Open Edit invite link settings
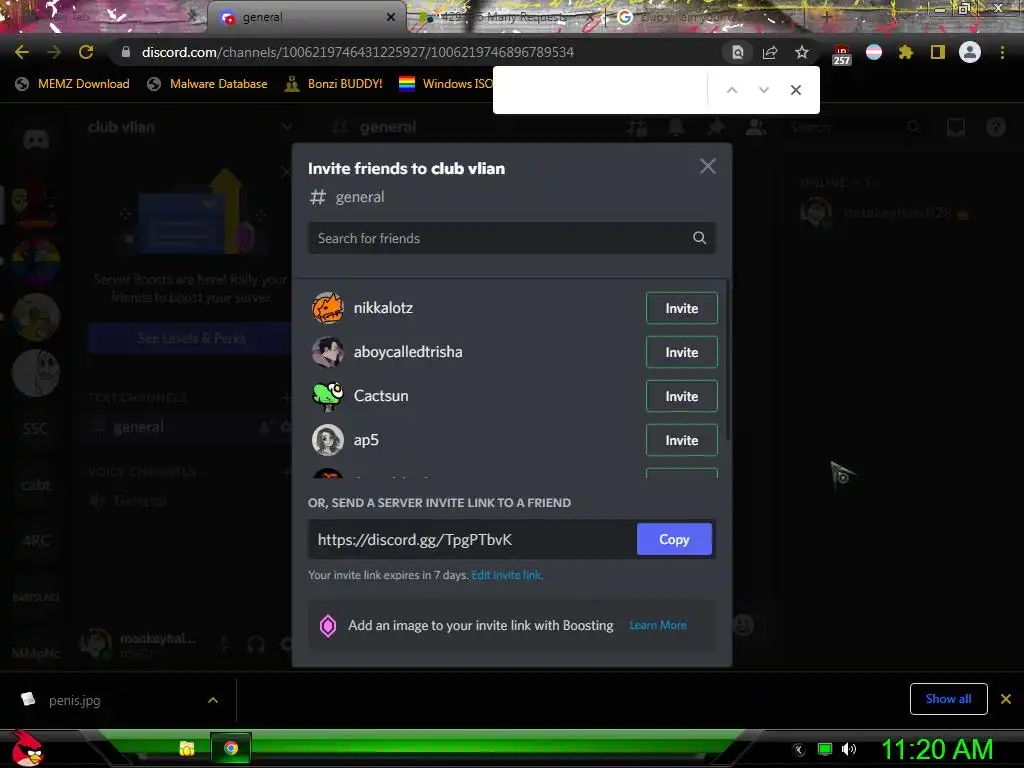Image resolution: width=1024 pixels, height=768 pixels. [x=507, y=575]
